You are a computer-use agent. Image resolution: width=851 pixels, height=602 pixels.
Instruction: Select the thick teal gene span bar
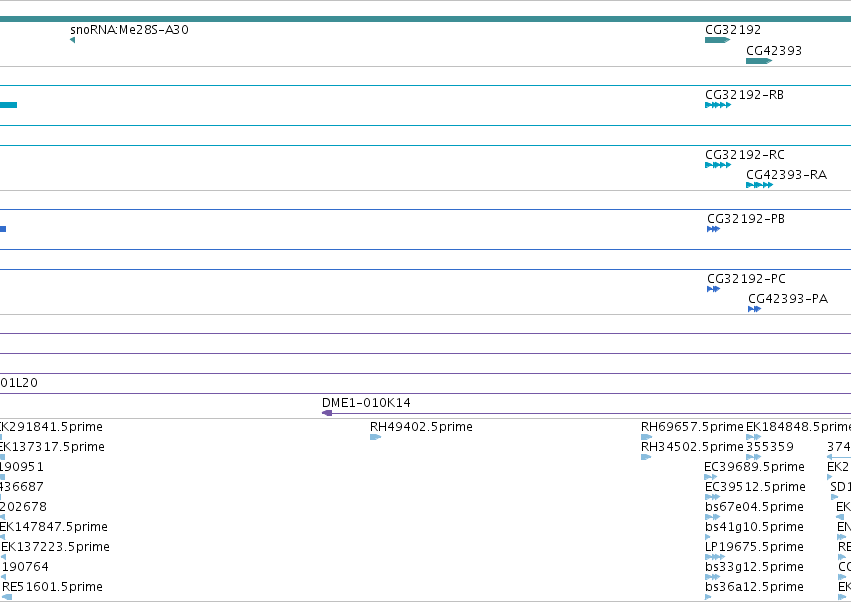pyautogui.click(x=426, y=19)
